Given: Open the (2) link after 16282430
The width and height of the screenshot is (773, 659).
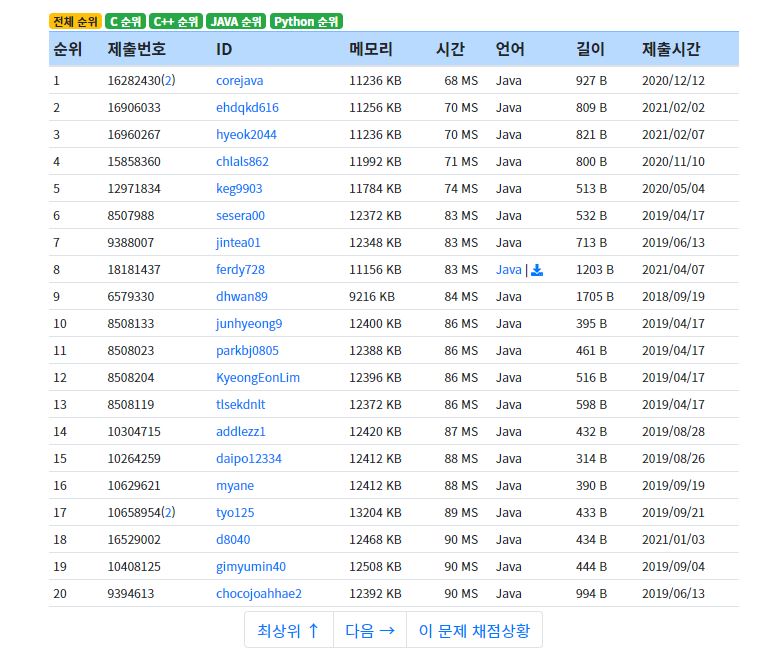Looking at the screenshot, I should [168, 81].
